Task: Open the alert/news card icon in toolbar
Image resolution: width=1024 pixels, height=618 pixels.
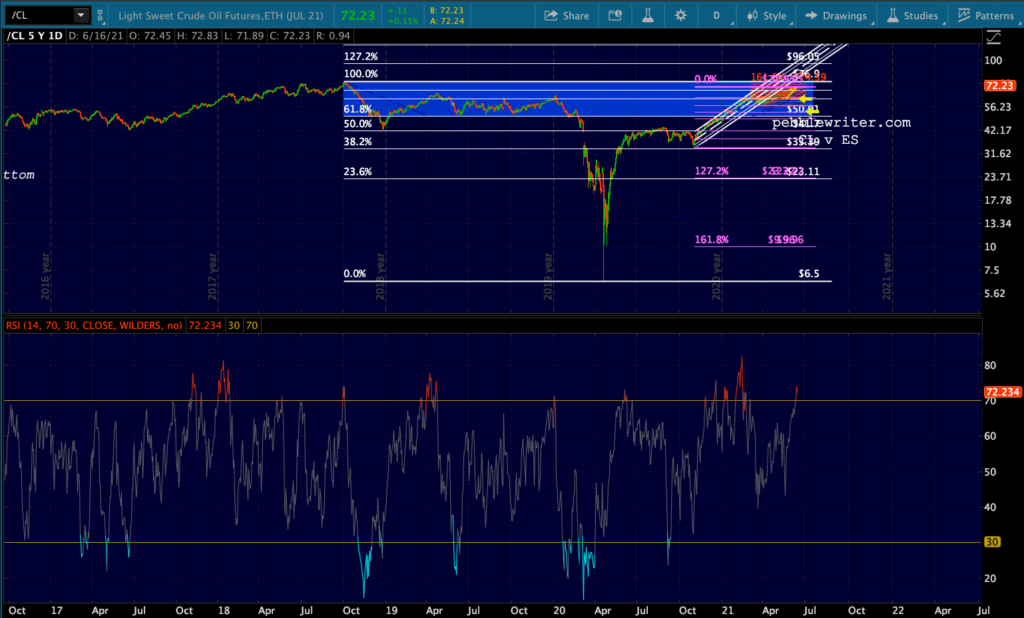Action: 614,15
